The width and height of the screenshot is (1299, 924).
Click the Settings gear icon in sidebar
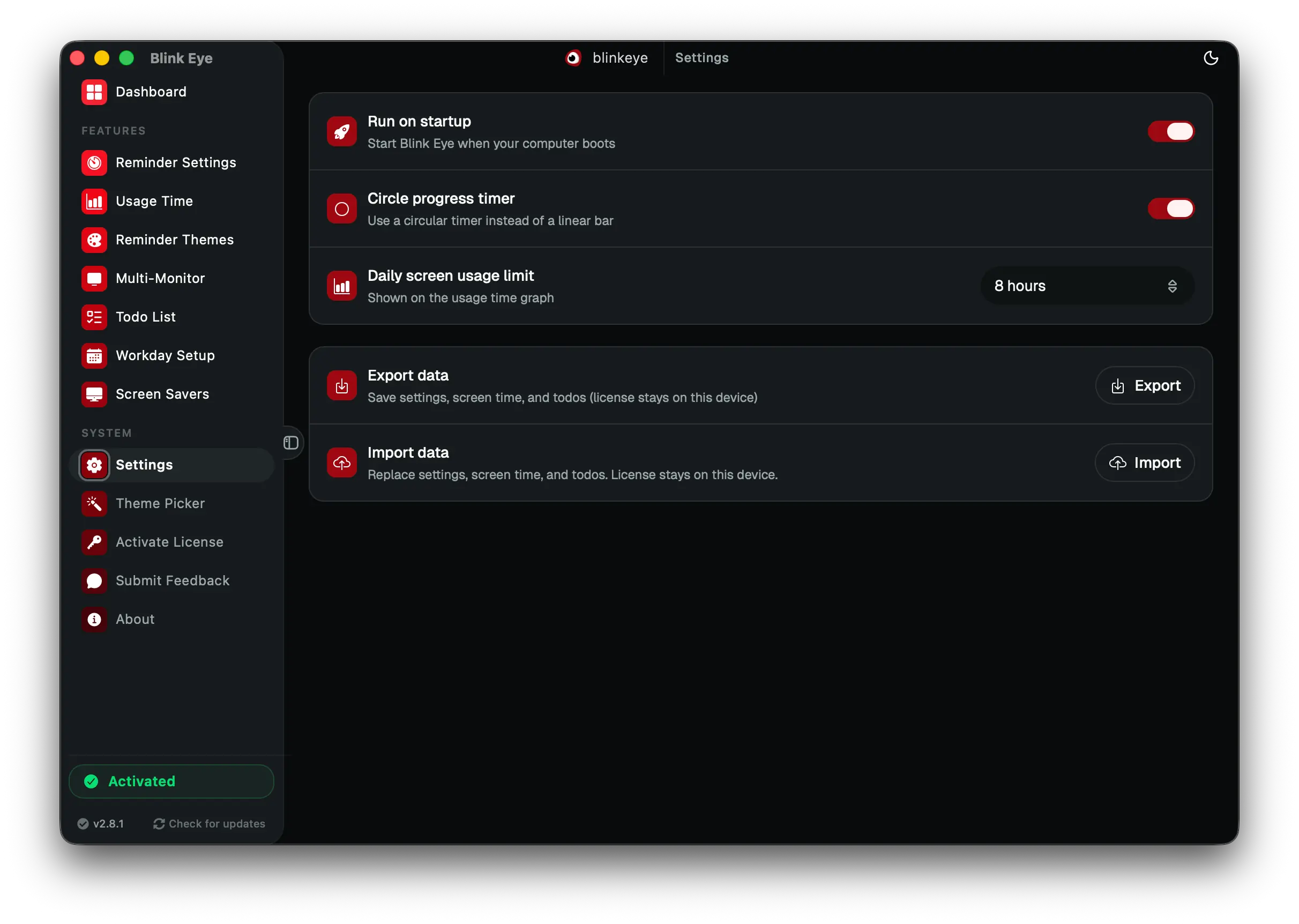click(x=94, y=465)
